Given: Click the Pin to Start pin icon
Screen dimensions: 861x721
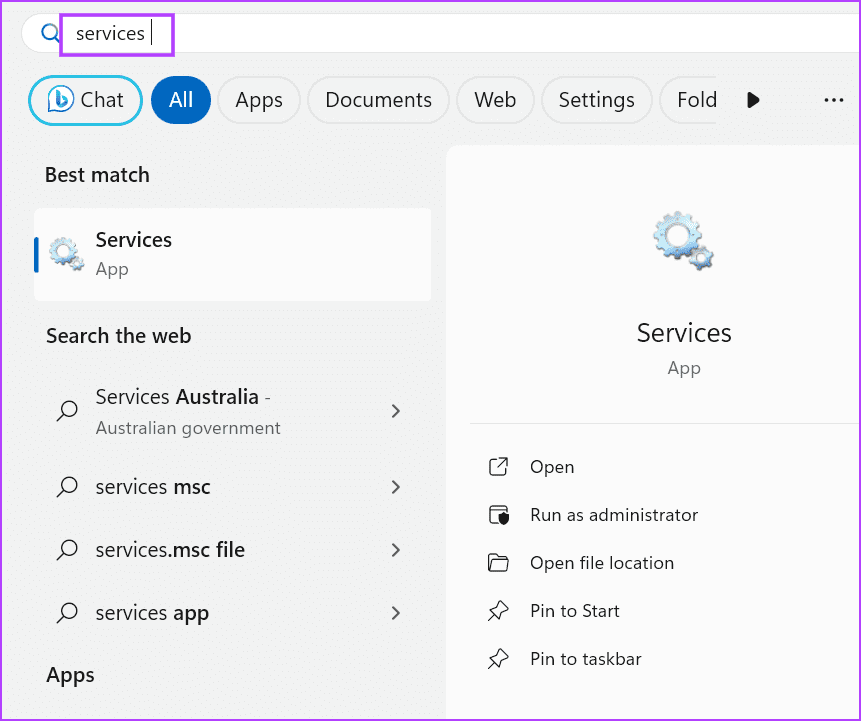Looking at the screenshot, I should [x=498, y=611].
